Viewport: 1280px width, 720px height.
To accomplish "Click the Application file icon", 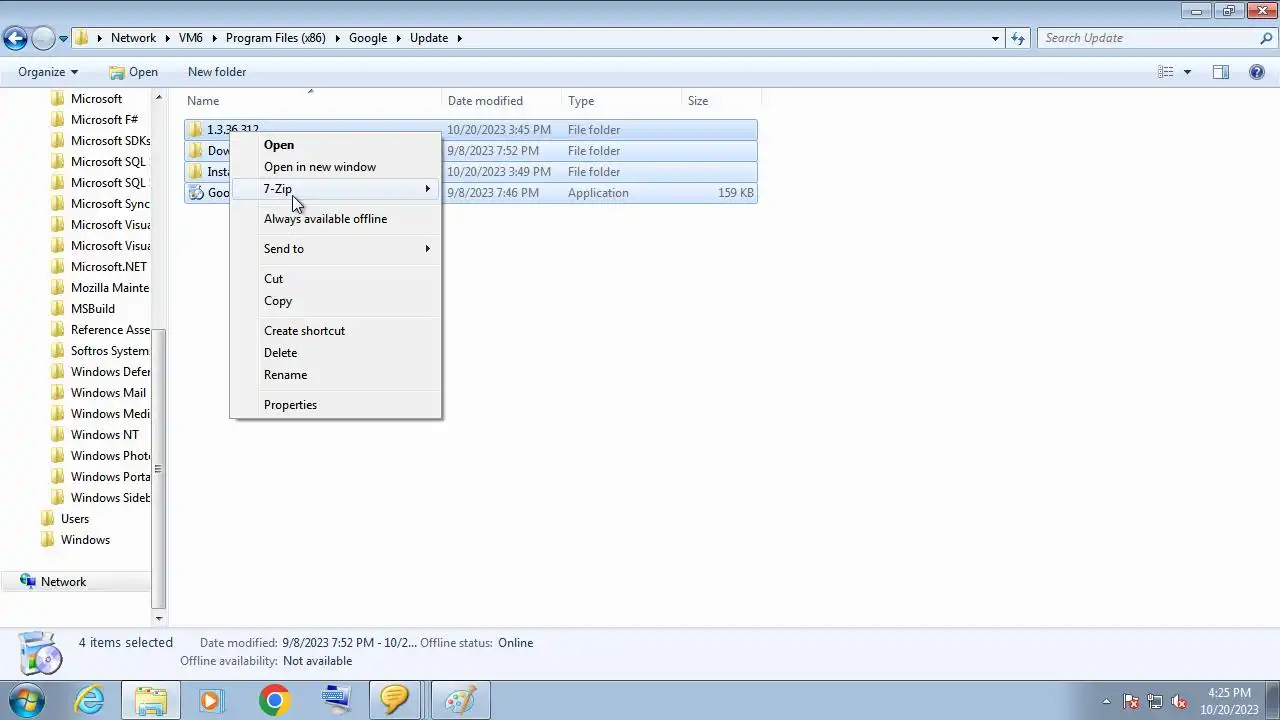I will [196, 193].
